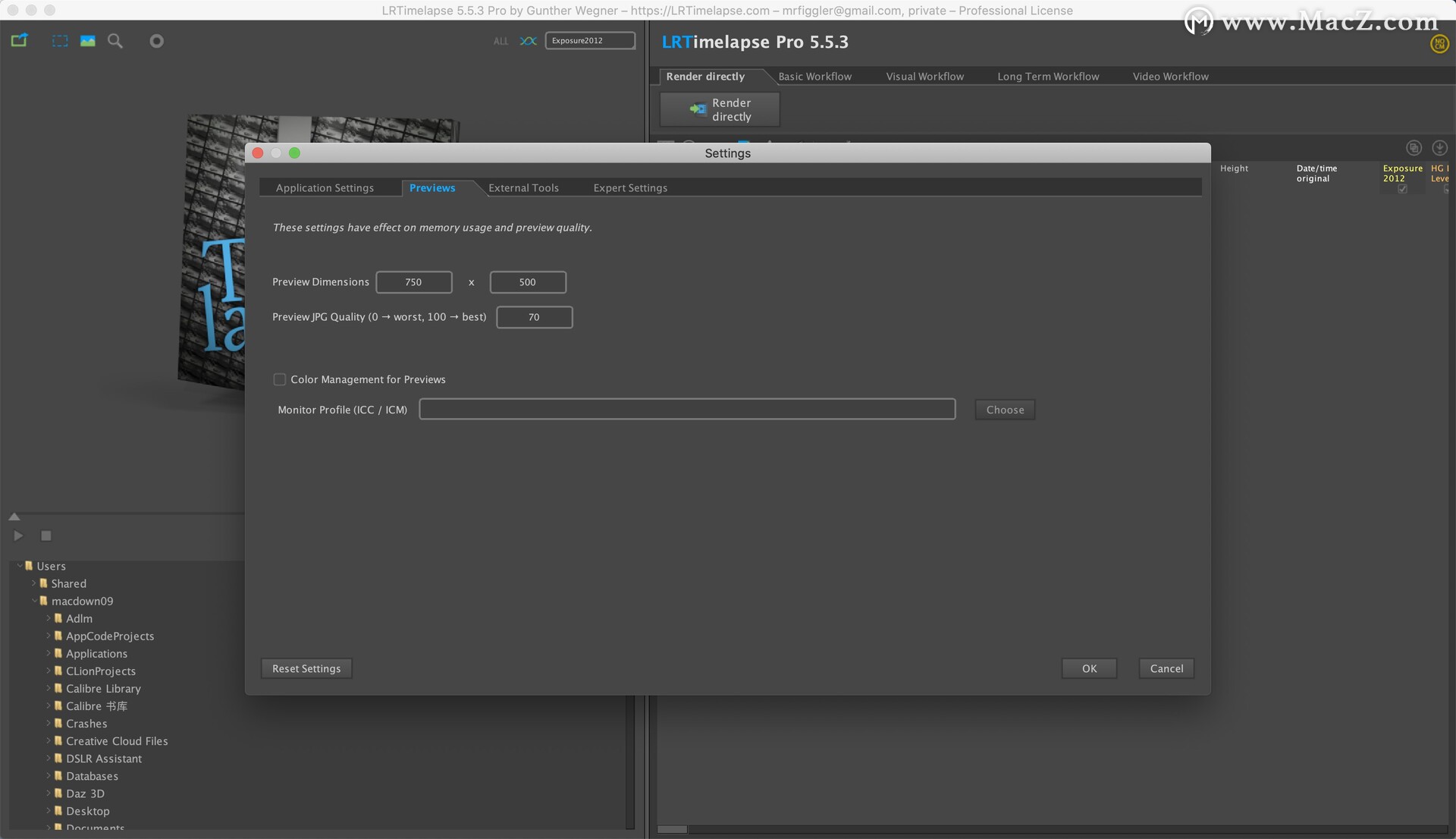Click the gray circle record icon

(x=156, y=41)
